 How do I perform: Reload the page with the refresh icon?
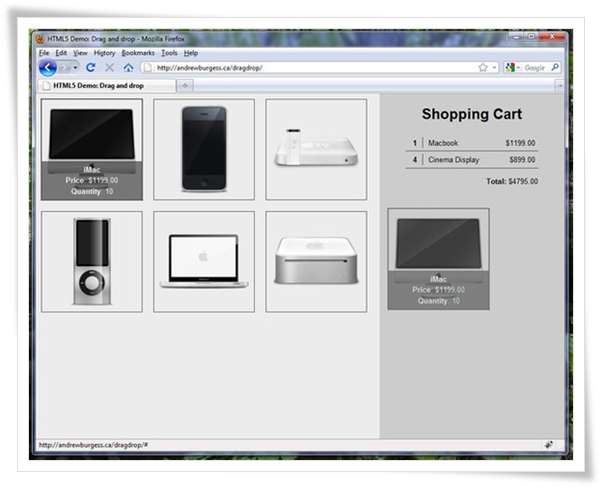tap(91, 68)
